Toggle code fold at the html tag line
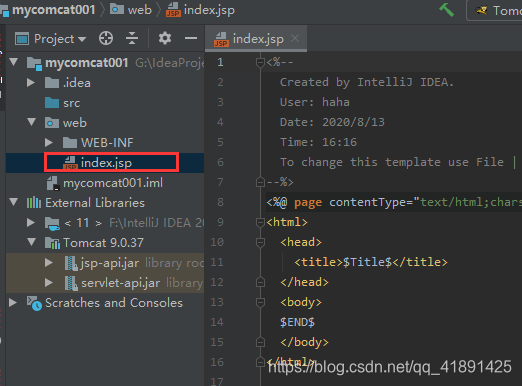 click(260, 222)
